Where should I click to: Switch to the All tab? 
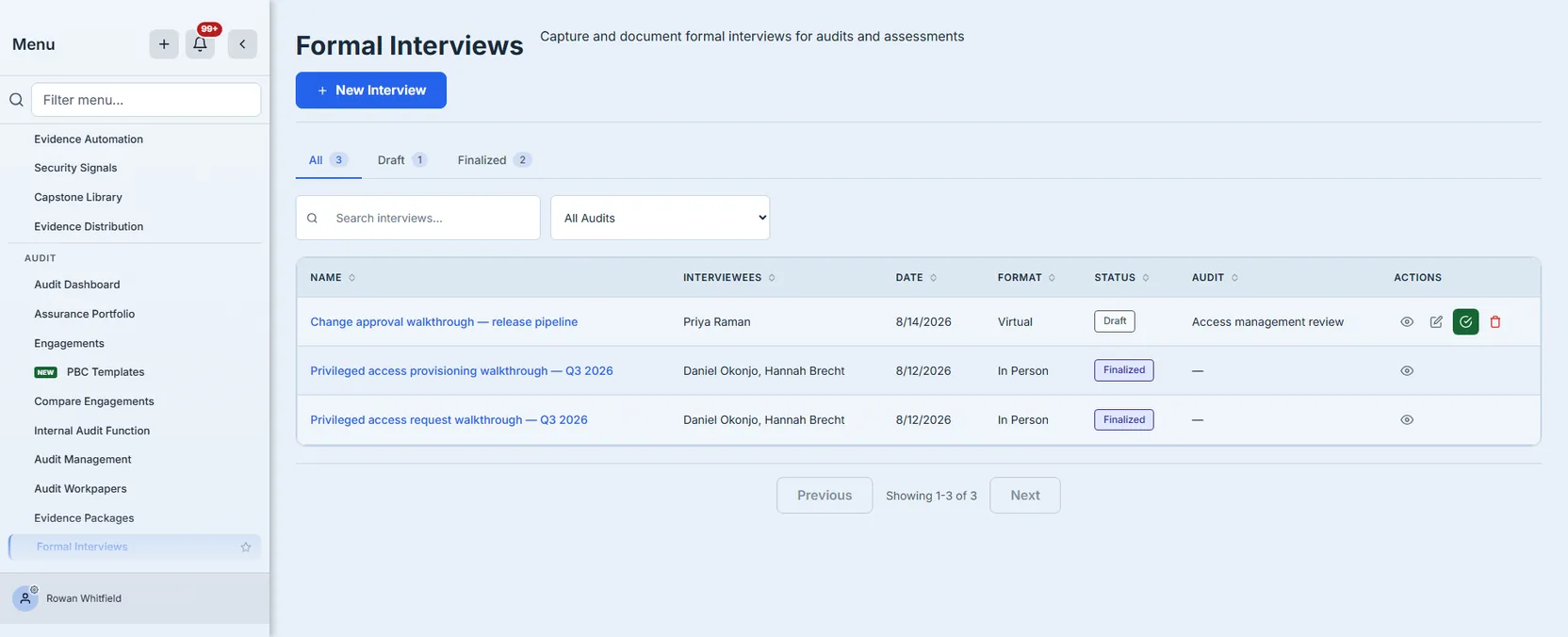(328, 160)
